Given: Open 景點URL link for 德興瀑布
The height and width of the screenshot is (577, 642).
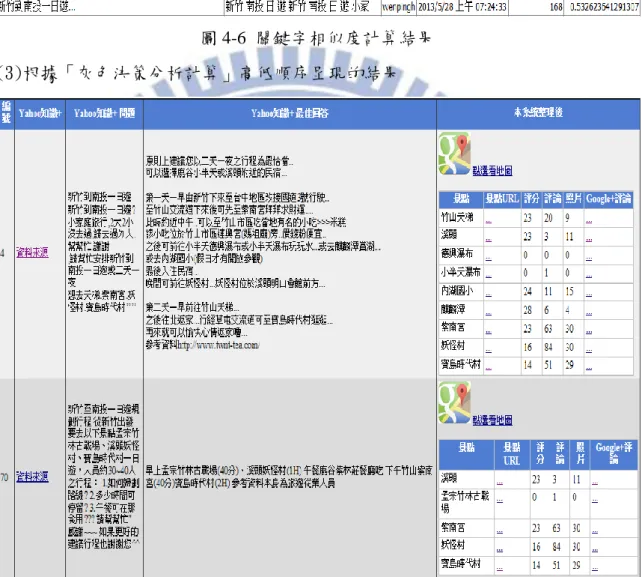Looking at the screenshot, I should (x=488, y=258).
